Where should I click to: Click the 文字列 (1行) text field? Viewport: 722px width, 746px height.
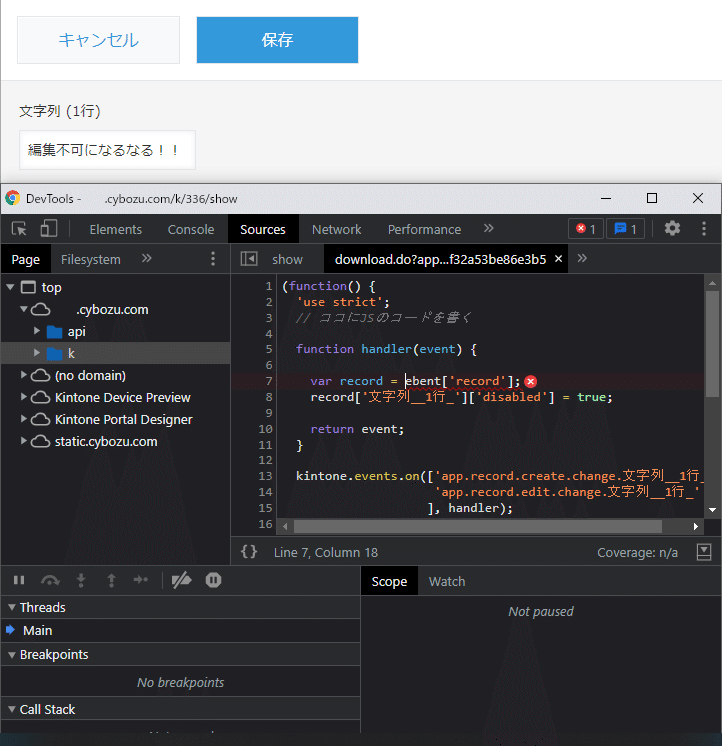[x=107, y=150]
